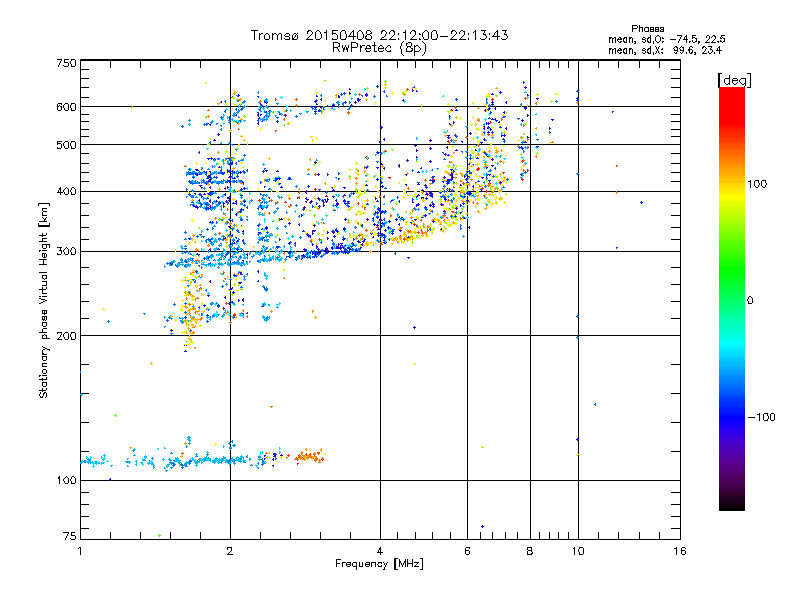Click the y-axis tick label '200'

point(66,336)
